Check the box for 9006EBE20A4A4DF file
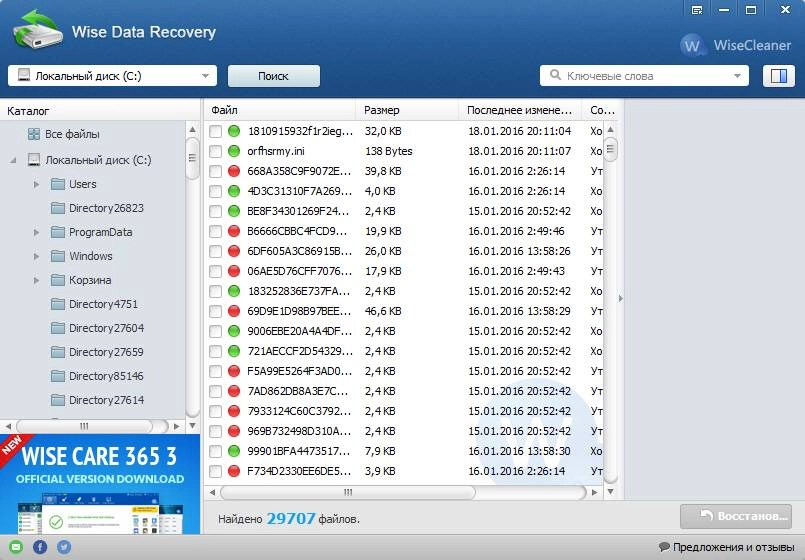 (216, 332)
